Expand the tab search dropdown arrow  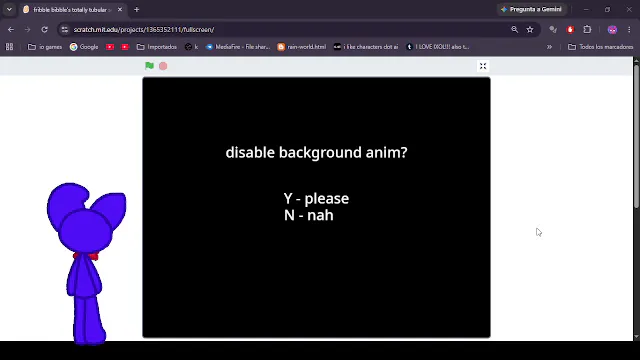(x=9, y=9)
